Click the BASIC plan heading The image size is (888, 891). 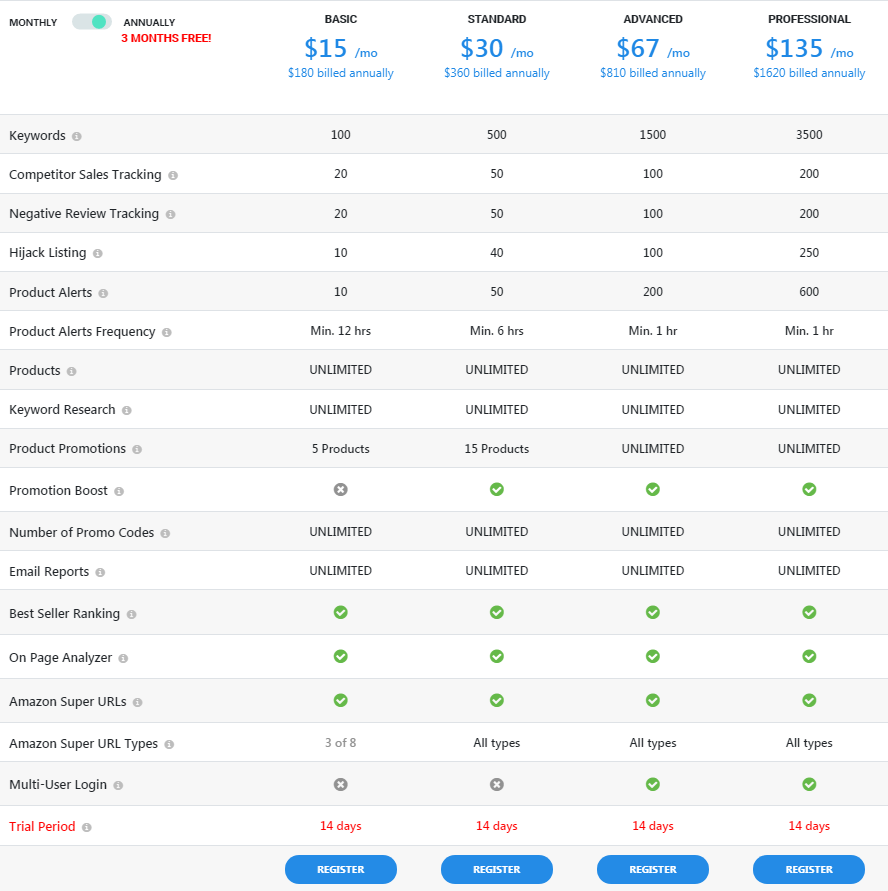tap(341, 19)
